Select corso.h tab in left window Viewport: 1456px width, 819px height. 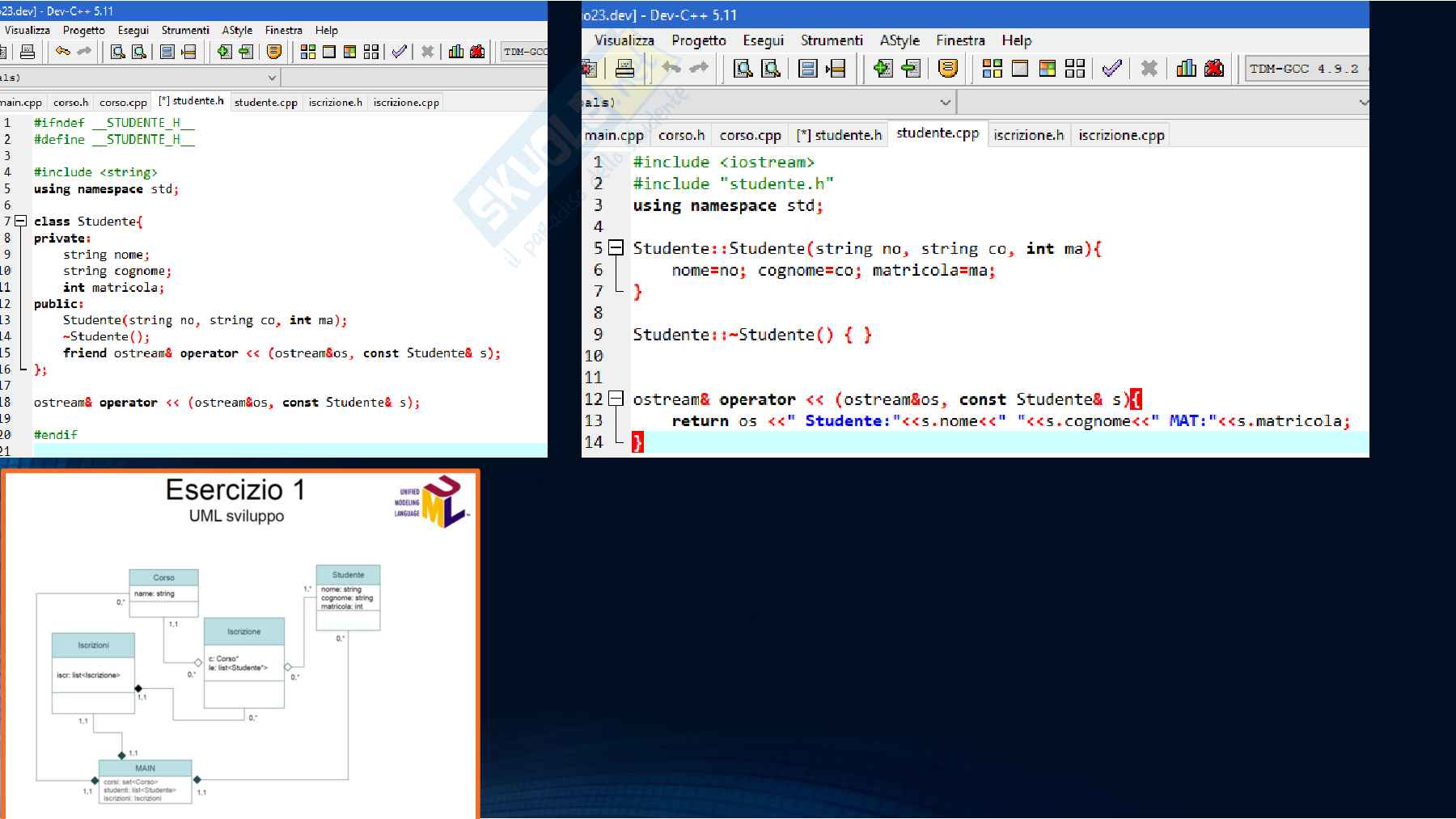(x=70, y=103)
